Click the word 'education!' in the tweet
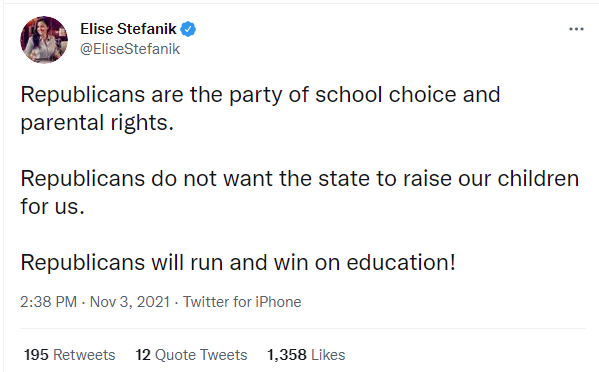Screen dimensions: 599x372 point(401,262)
